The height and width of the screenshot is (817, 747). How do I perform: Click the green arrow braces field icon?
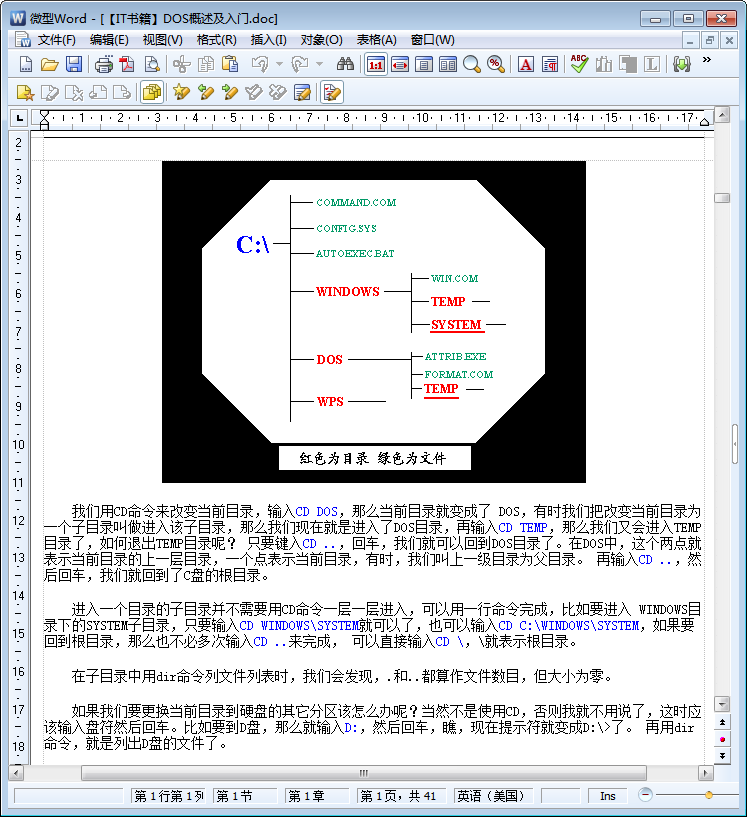(x=681, y=64)
